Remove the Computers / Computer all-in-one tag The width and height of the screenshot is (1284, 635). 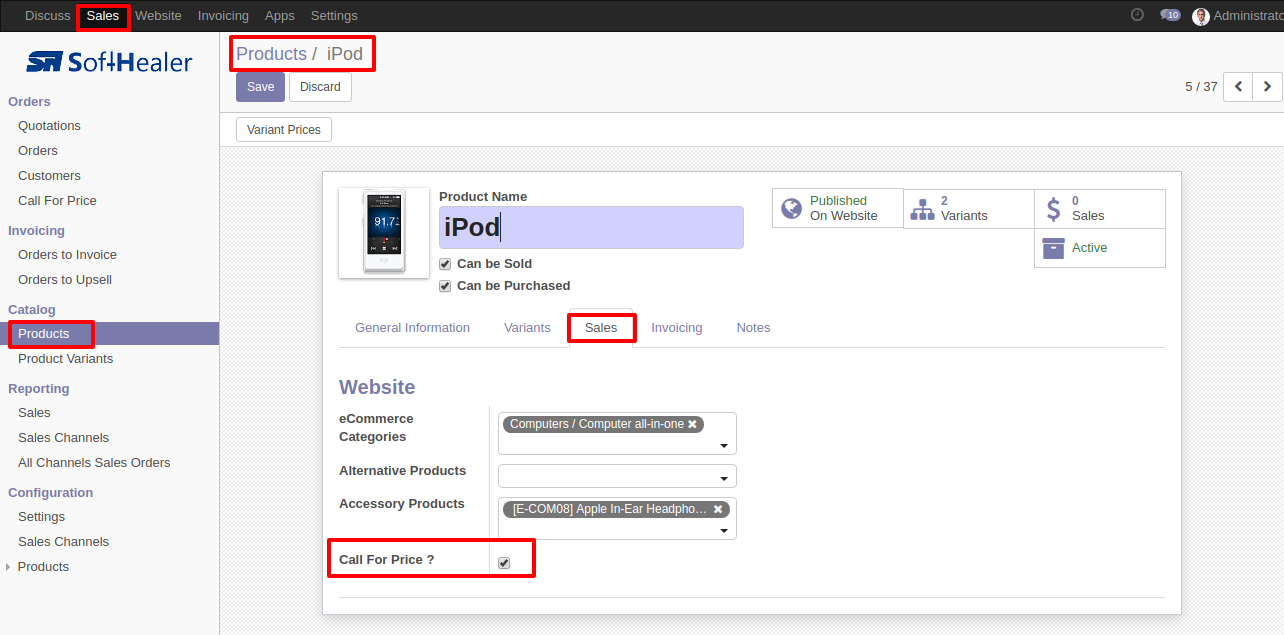pyautogui.click(x=692, y=424)
